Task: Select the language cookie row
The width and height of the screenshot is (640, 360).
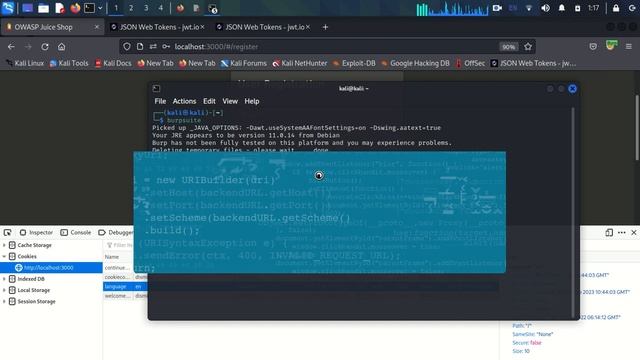Action: (x=125, y=287)
